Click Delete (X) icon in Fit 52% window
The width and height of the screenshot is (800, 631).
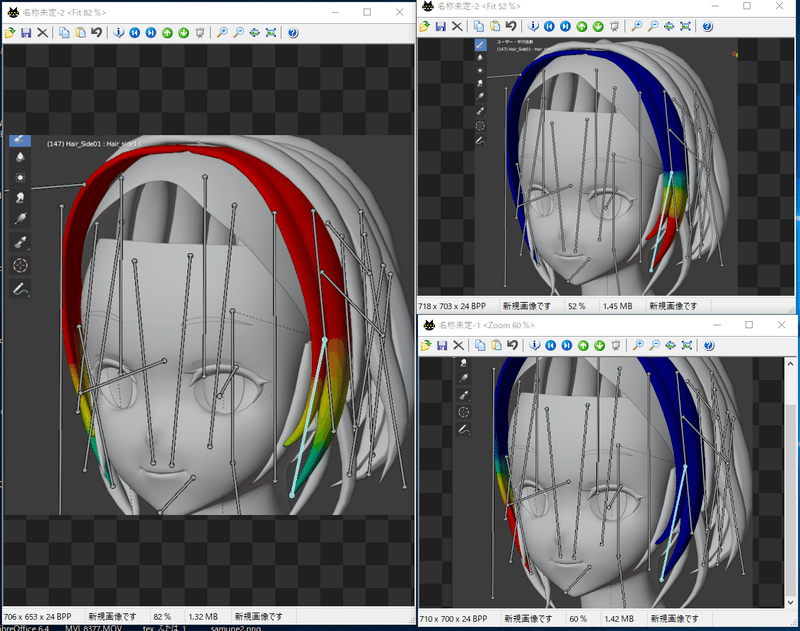point(457,27)
